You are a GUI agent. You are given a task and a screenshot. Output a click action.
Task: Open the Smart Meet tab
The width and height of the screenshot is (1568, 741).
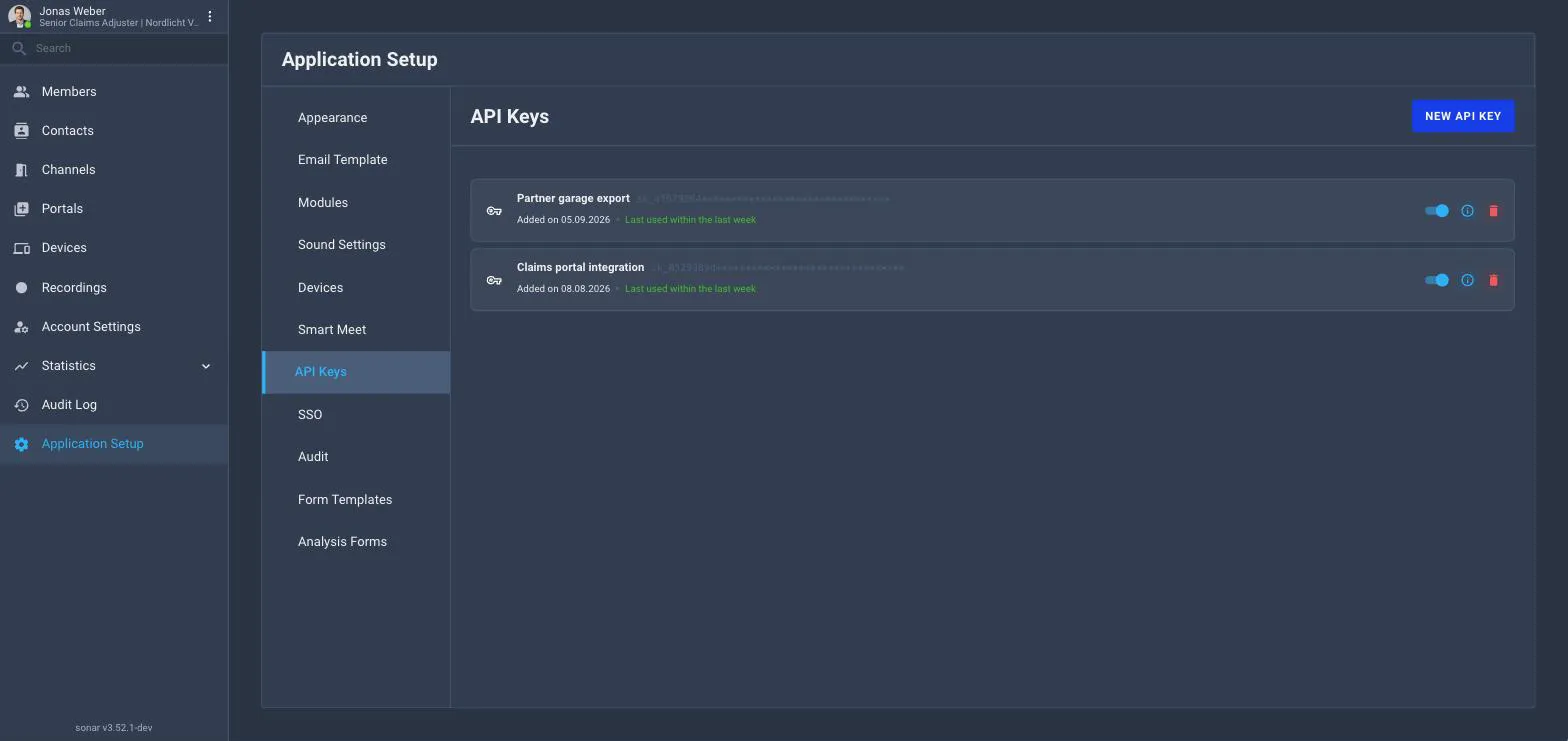[x=356, y=330]
